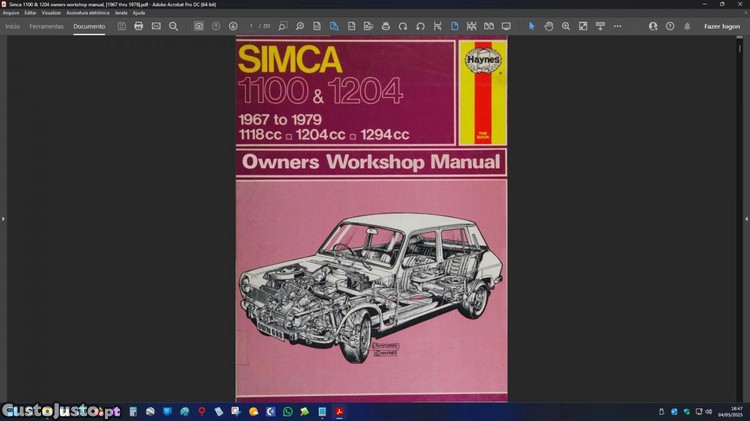Viewport: 750px width, 421px height.
Task: Open WhatsApp from the taskbar
Action: 288,411
